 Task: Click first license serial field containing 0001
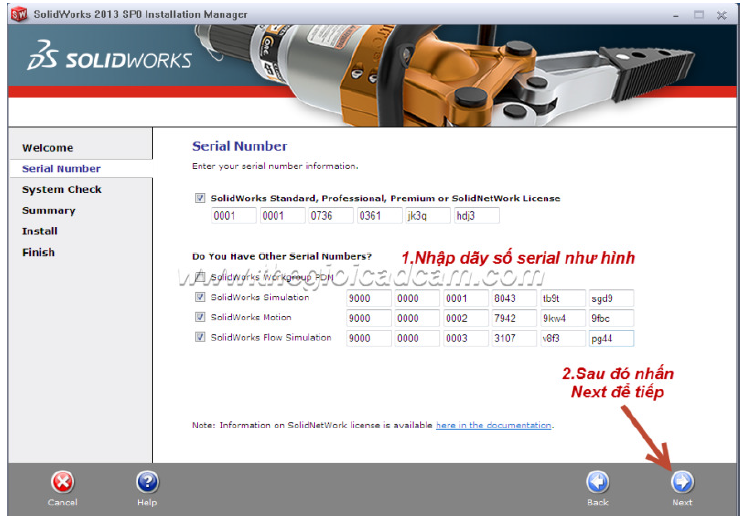(x=234, y=216)
